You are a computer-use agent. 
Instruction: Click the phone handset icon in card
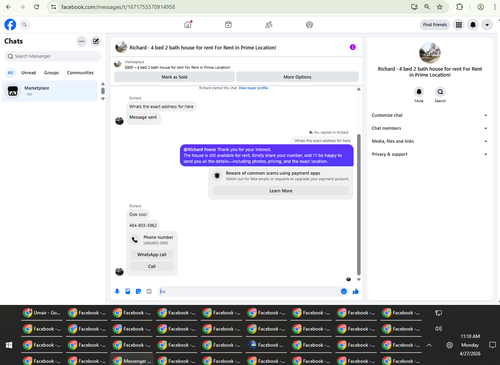tap(135, 240)
